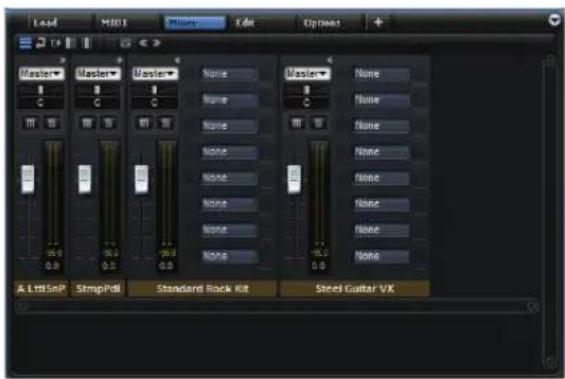Open fifth None insert slot of Steel Guitar VX
Viewport: 565px width, 379px height.
click(x=381, y=178)
